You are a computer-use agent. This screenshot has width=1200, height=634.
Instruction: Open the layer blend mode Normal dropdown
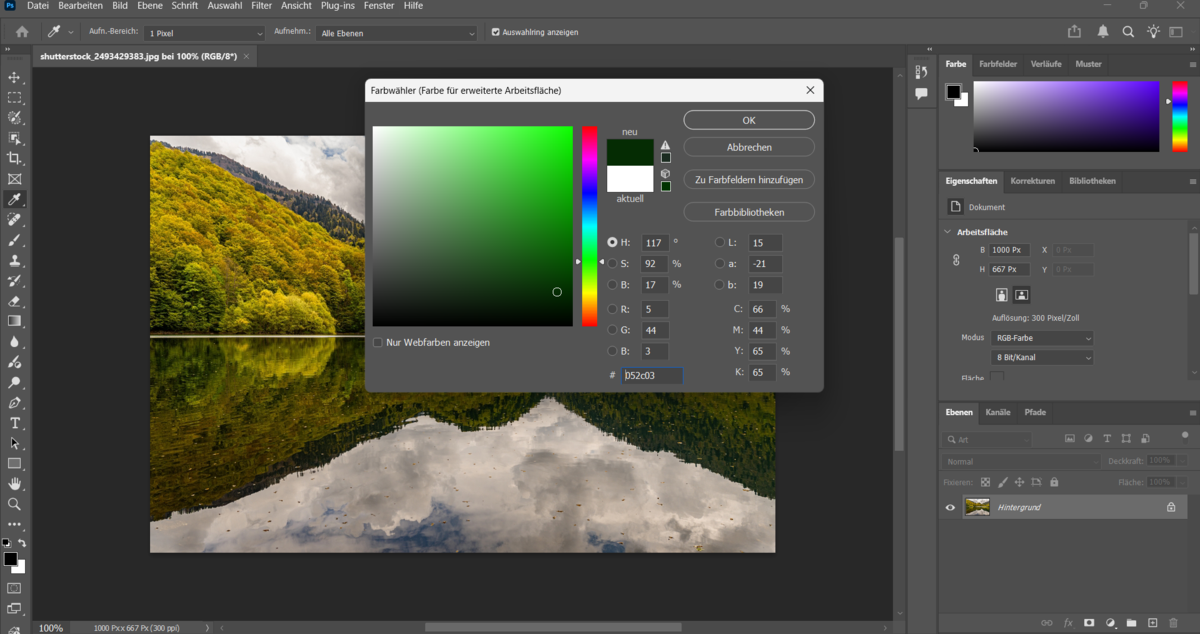(1020, 461)
